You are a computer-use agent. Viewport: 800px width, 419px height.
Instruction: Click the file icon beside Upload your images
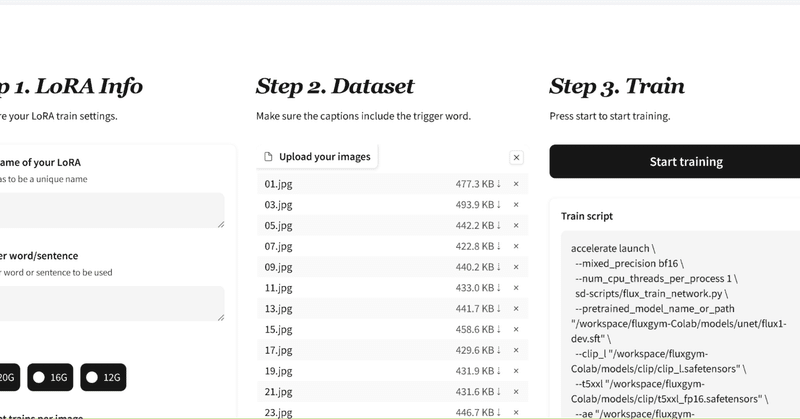coord(268,157)
